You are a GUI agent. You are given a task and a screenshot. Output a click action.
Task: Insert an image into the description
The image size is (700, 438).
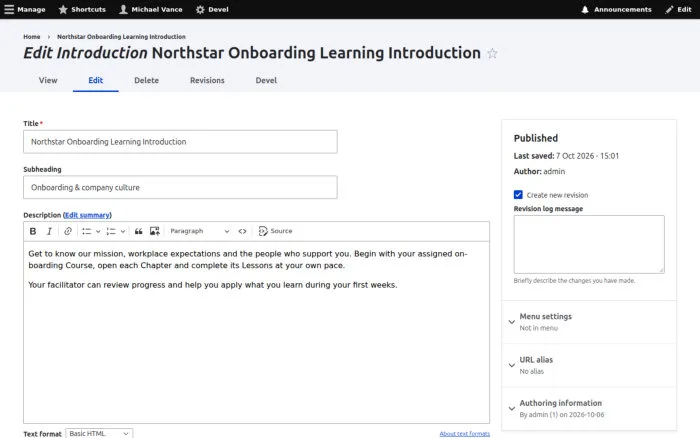pyautogui.click(x=154, y=231)
